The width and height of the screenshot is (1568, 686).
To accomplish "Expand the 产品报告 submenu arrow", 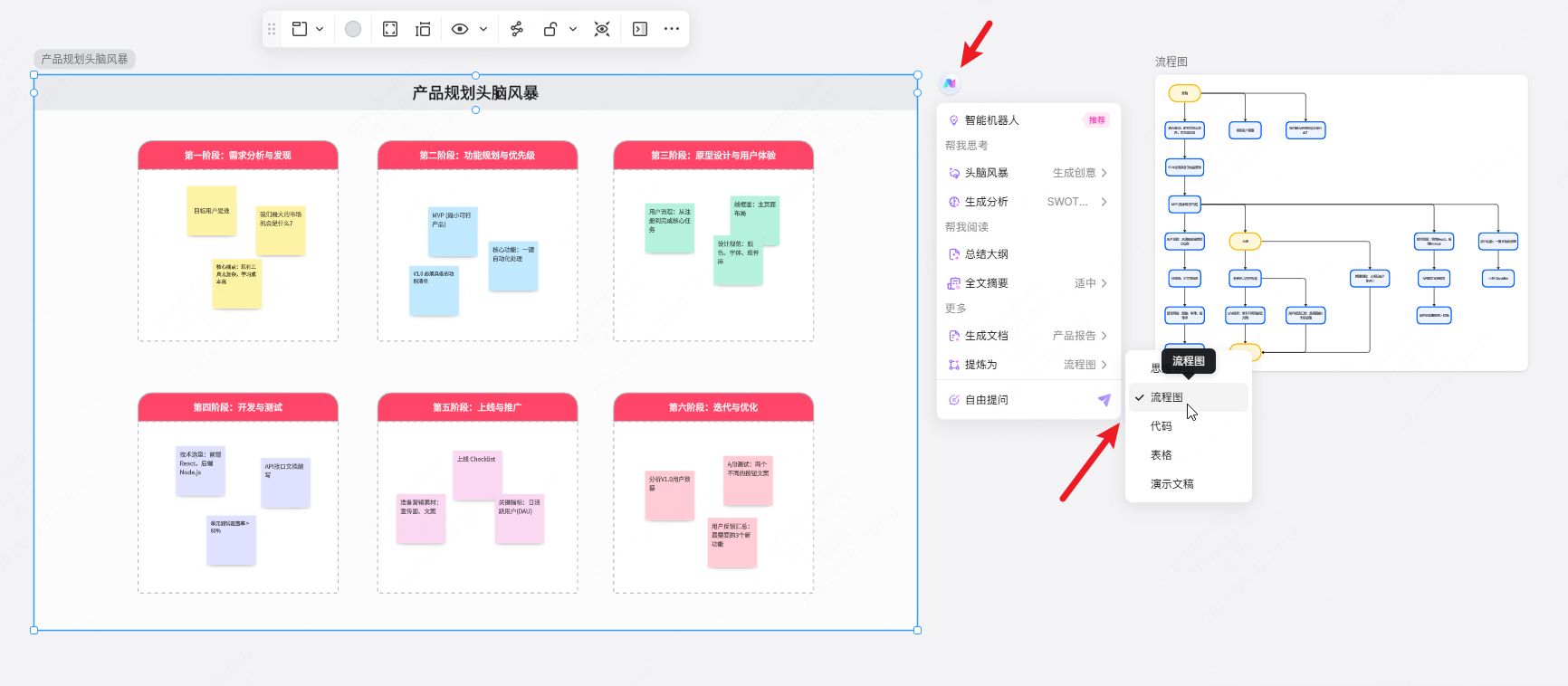I will coord(1104,336).
